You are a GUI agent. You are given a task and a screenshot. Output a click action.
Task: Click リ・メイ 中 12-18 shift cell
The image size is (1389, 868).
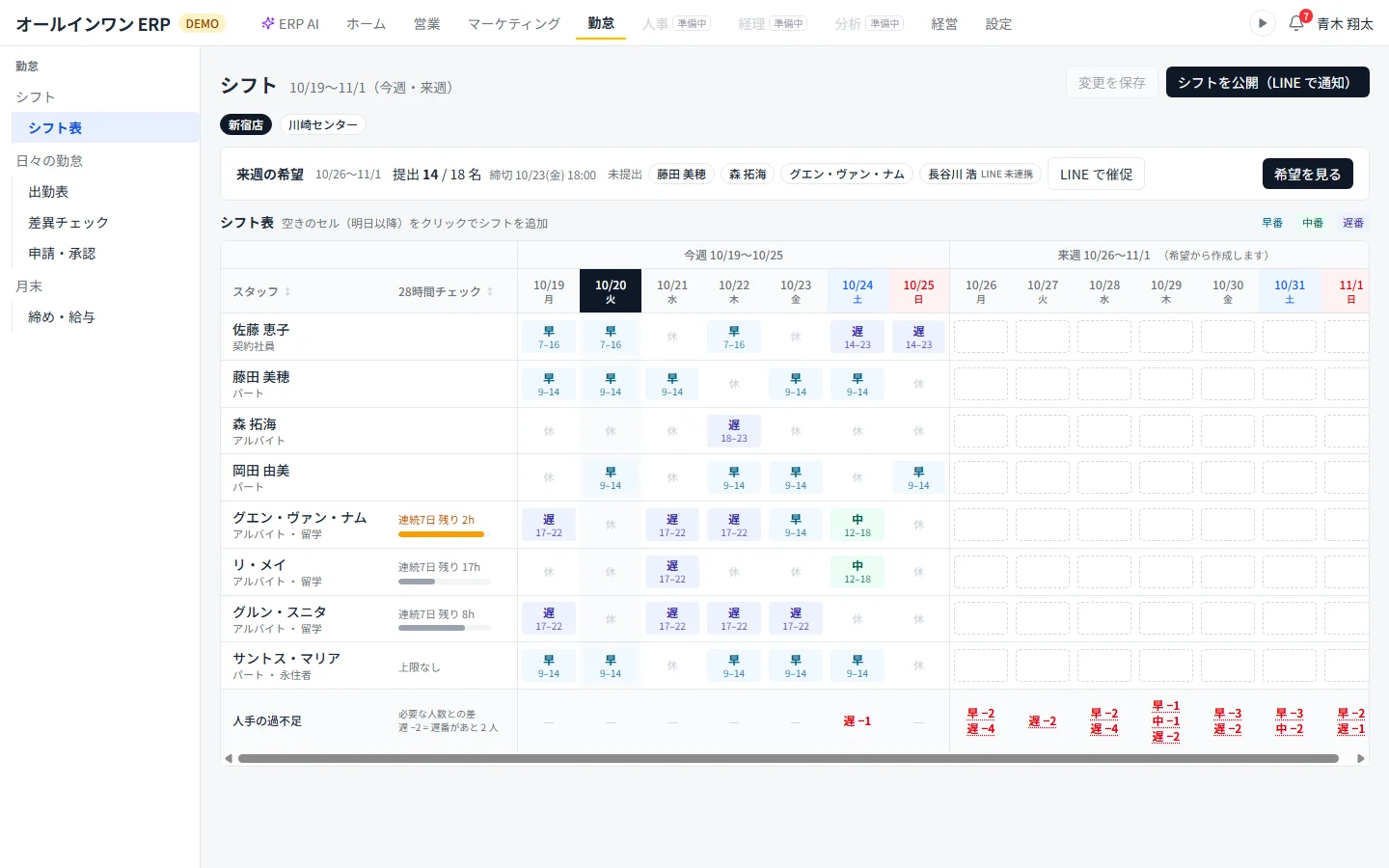pos(858,572)
